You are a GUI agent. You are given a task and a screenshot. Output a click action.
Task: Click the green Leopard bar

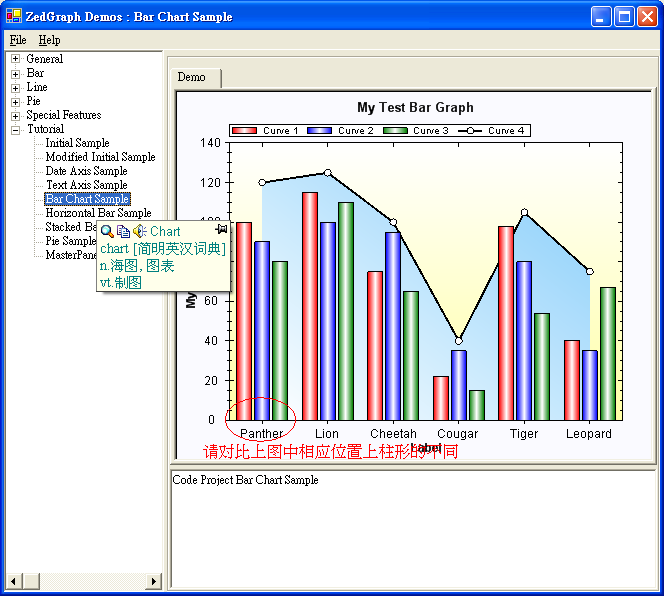pyautogui.click(x=608, y=354)
